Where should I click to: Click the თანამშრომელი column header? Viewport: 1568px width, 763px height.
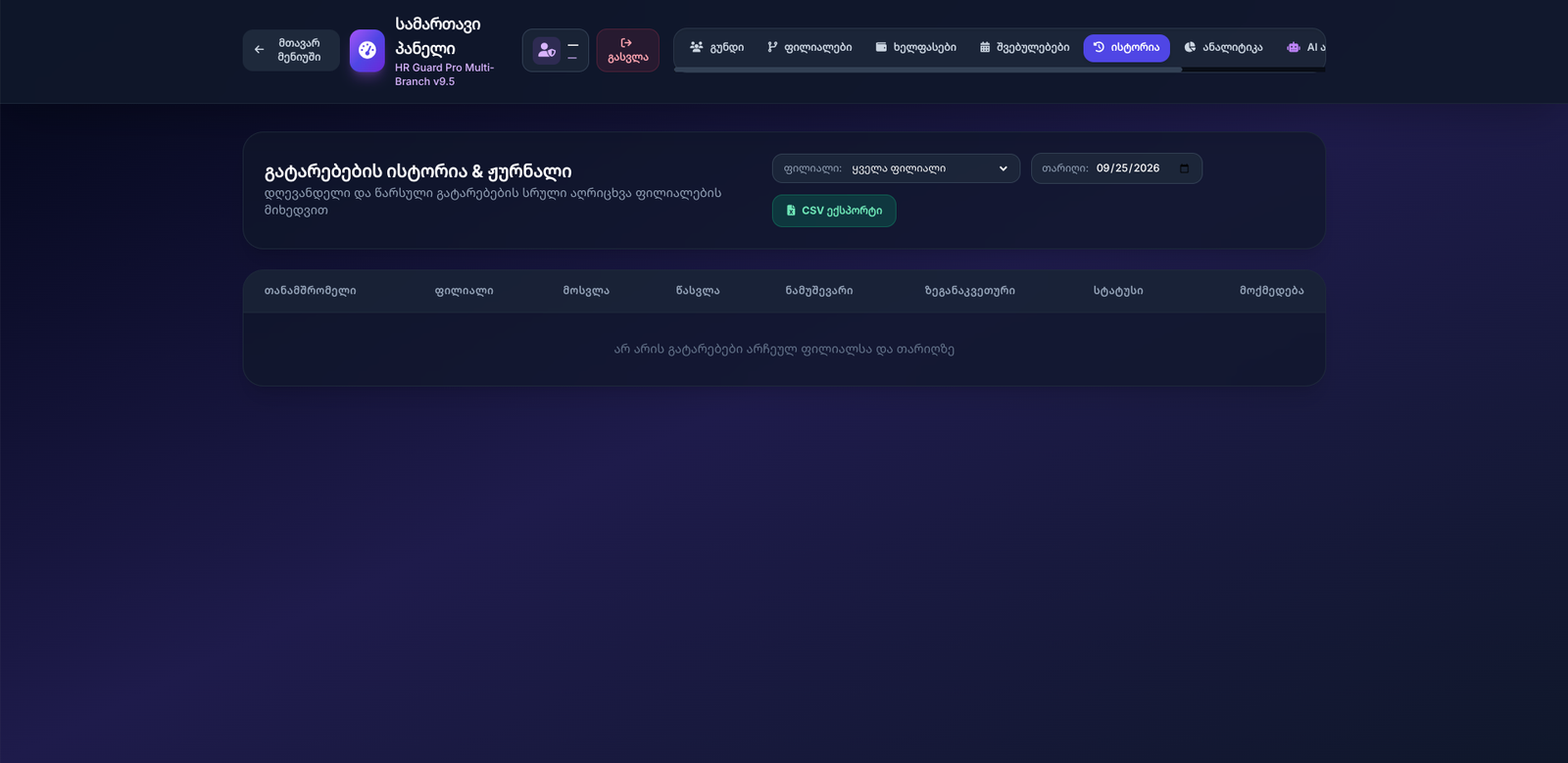pyautogui.click(x=310, y=291)
